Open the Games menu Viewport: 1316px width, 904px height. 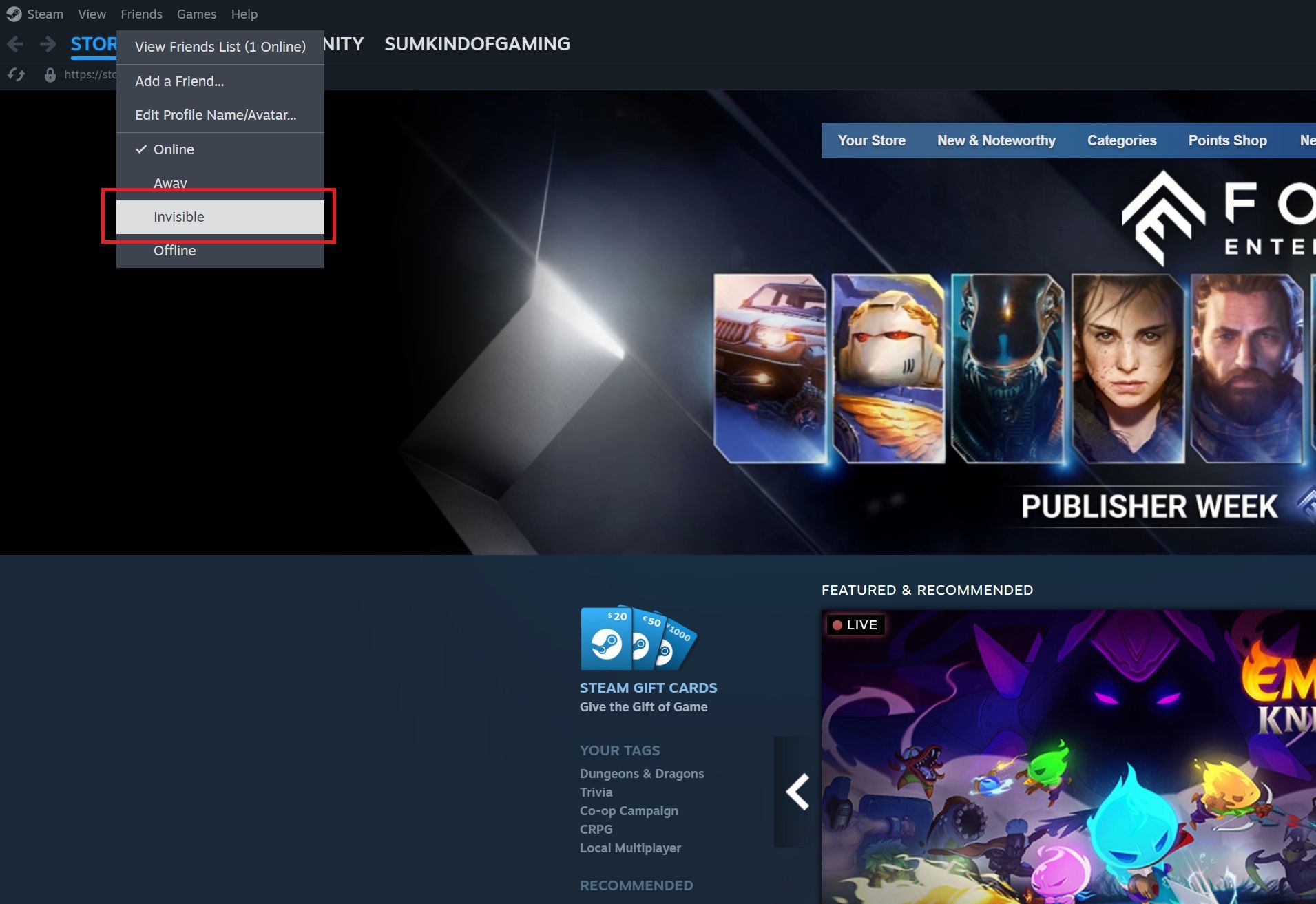pyautogui.click(x=196, y=14)
